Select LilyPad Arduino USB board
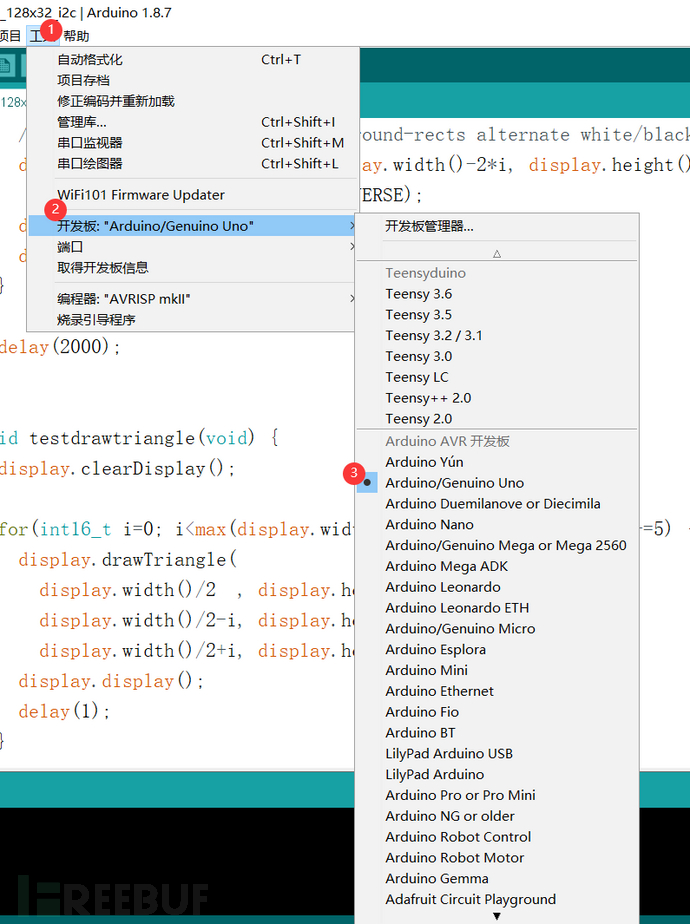The width and height of the screenshot is (690, 924). coord(449,754)
